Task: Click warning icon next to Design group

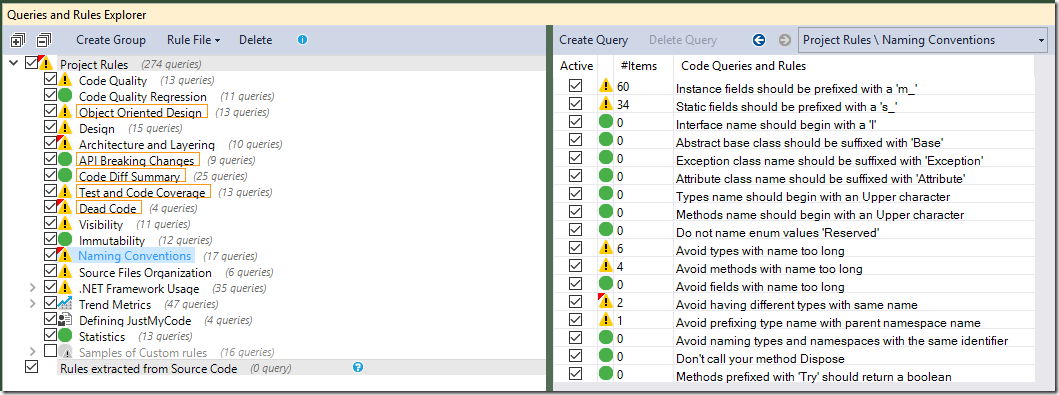Action: click(x=65, y=128)
